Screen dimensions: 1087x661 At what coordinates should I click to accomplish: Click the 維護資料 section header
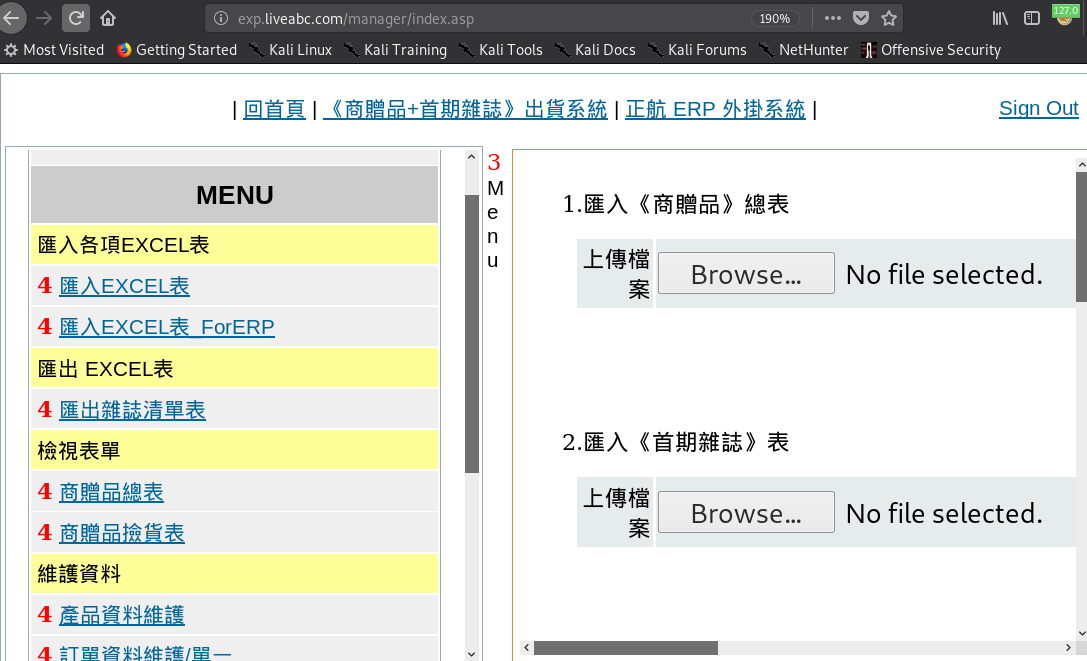[234, 574]
